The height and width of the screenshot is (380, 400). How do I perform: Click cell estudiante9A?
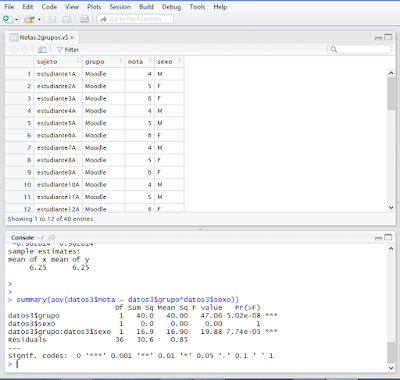(x=58, y=173)
